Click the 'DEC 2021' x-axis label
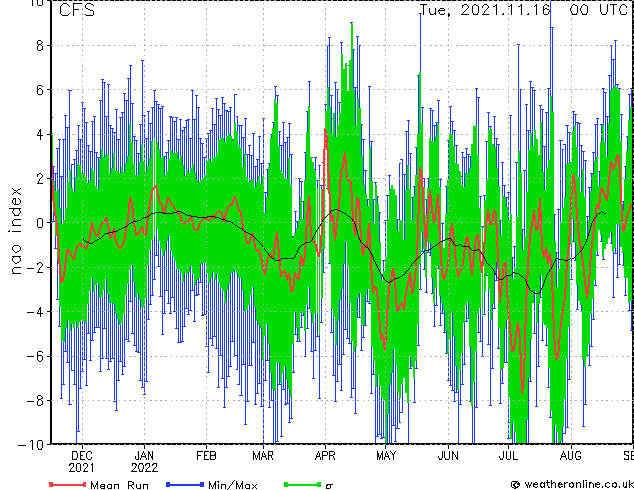This screenshot has height=490, width=634. [82, 462]
